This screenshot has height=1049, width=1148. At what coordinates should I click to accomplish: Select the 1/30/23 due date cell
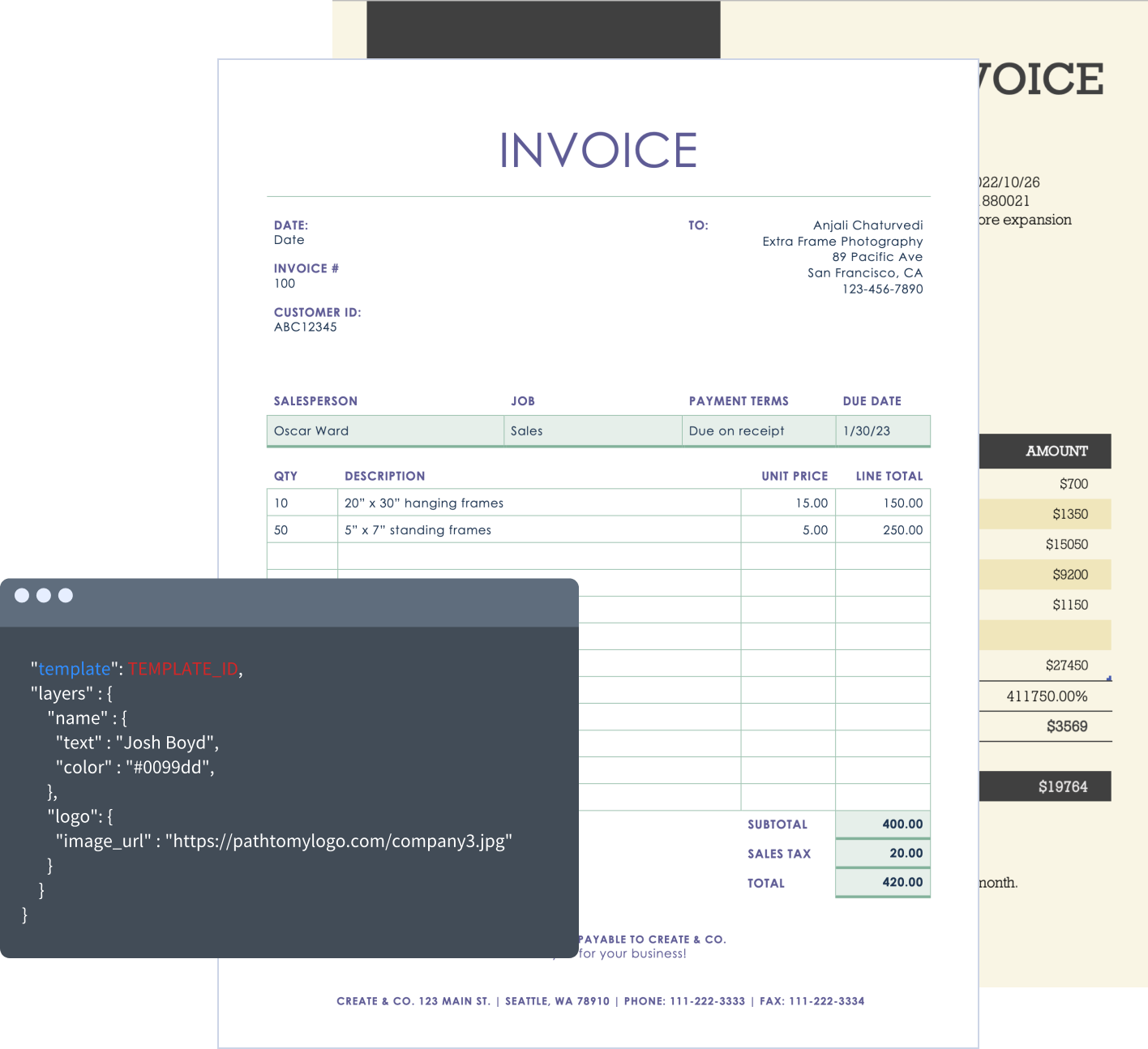click(867, 431)
